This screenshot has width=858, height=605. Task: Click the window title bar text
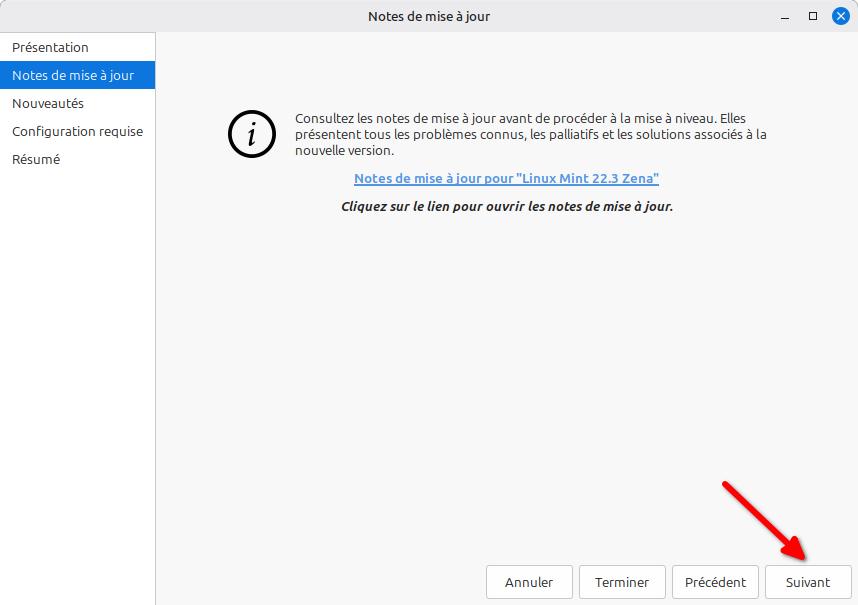tap(430, 16)
